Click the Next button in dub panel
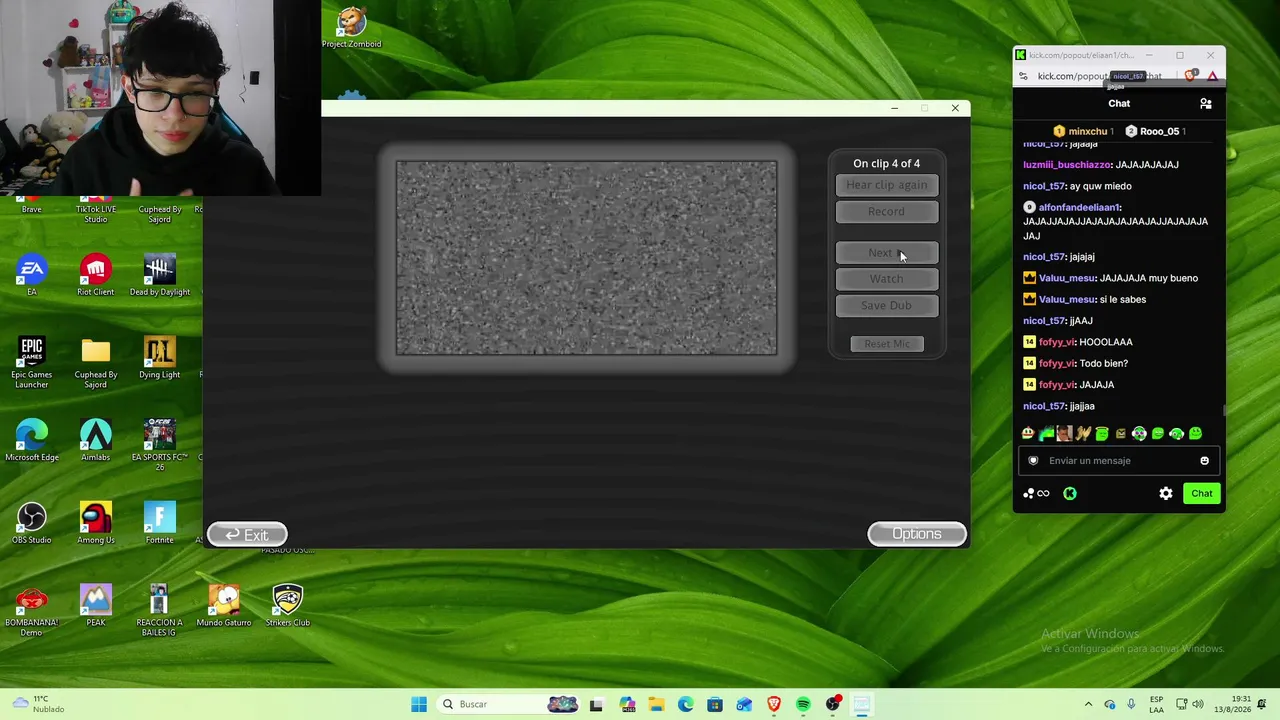 pyautogui.click(x=887, y=253)
